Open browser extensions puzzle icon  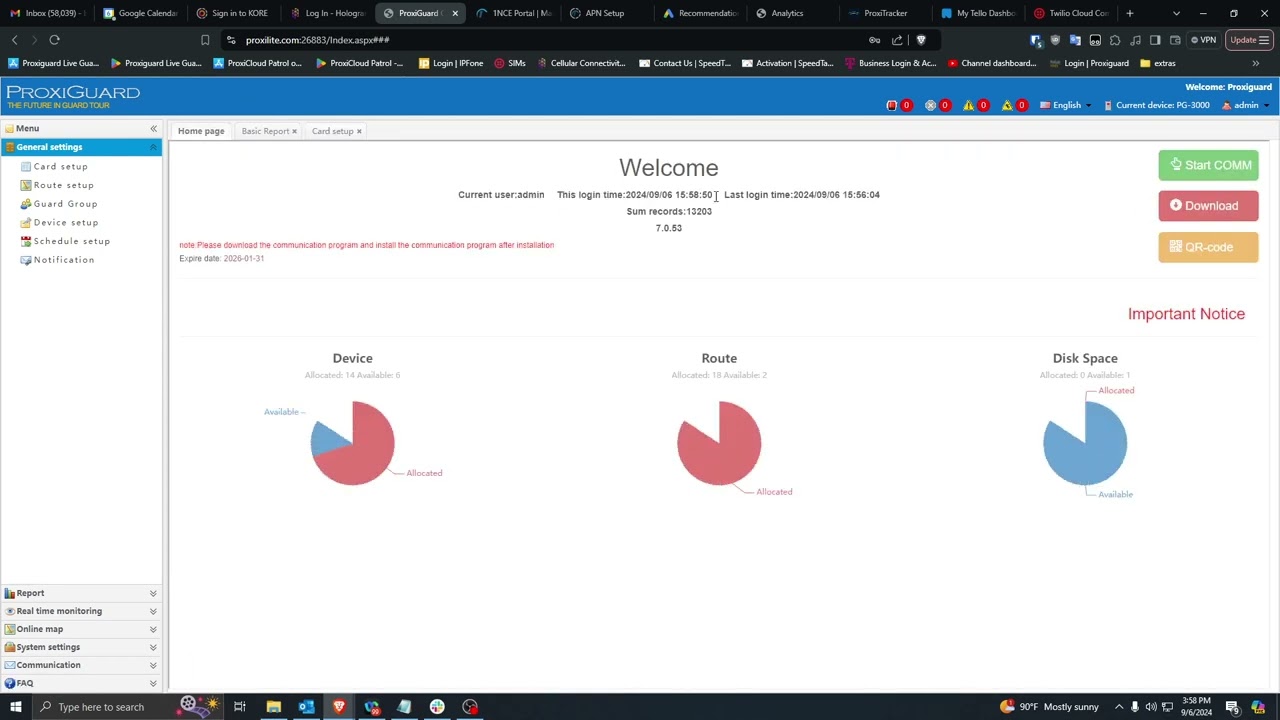[x=1115, y=40]
